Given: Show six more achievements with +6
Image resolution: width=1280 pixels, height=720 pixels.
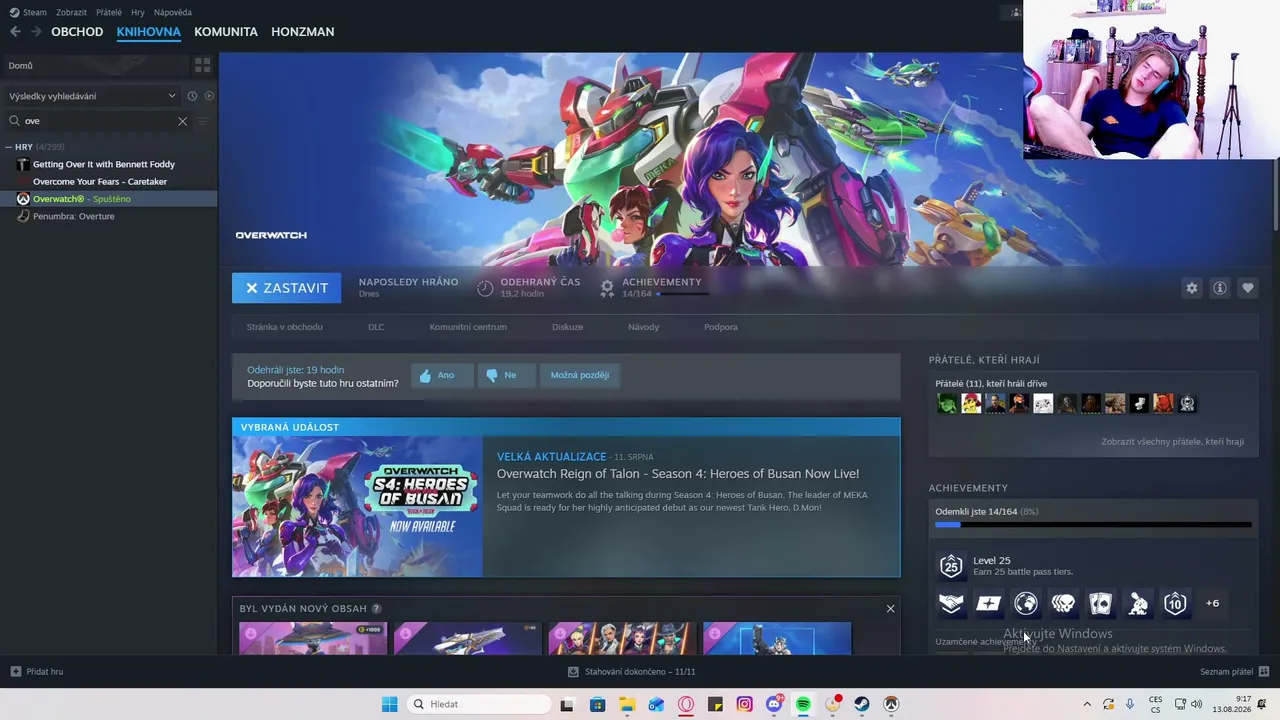Looking at the screenshot, I should pyautogui.click(x=1212, y=603).
